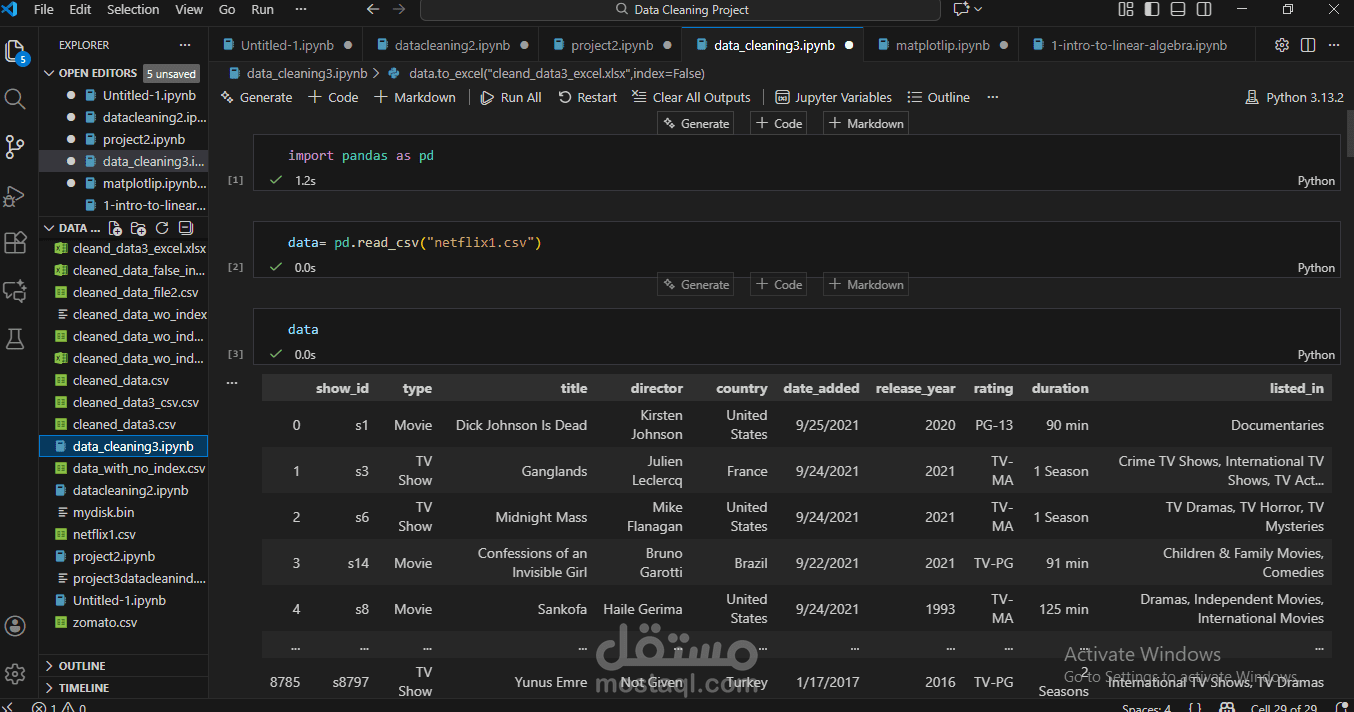Open the Source Control view
This screenshot has height=712, width=1354.
coord(15,147)
